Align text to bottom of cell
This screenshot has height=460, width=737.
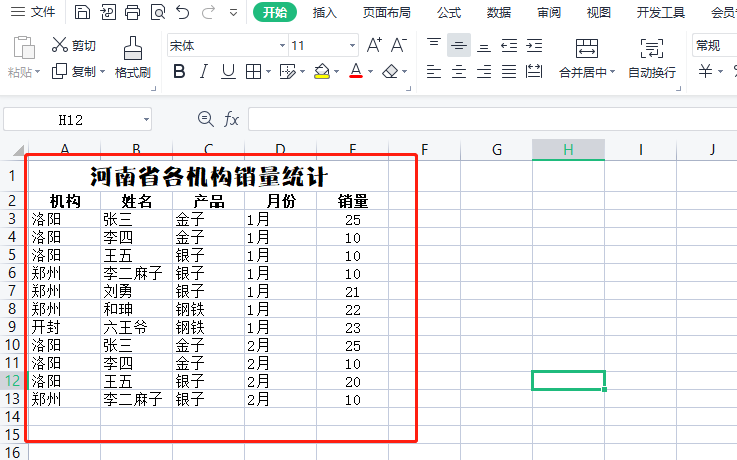click(484, 46)
